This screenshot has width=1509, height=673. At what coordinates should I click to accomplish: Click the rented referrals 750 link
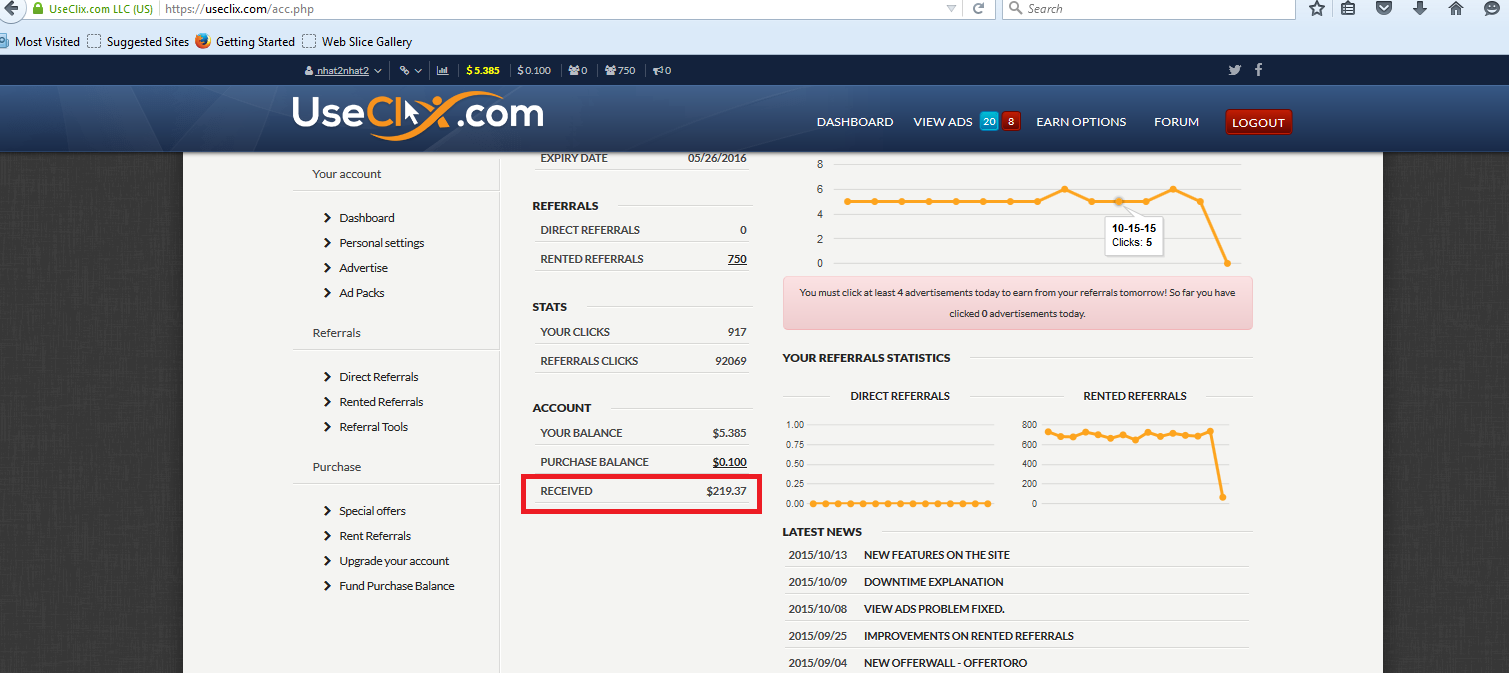(737, 259)
